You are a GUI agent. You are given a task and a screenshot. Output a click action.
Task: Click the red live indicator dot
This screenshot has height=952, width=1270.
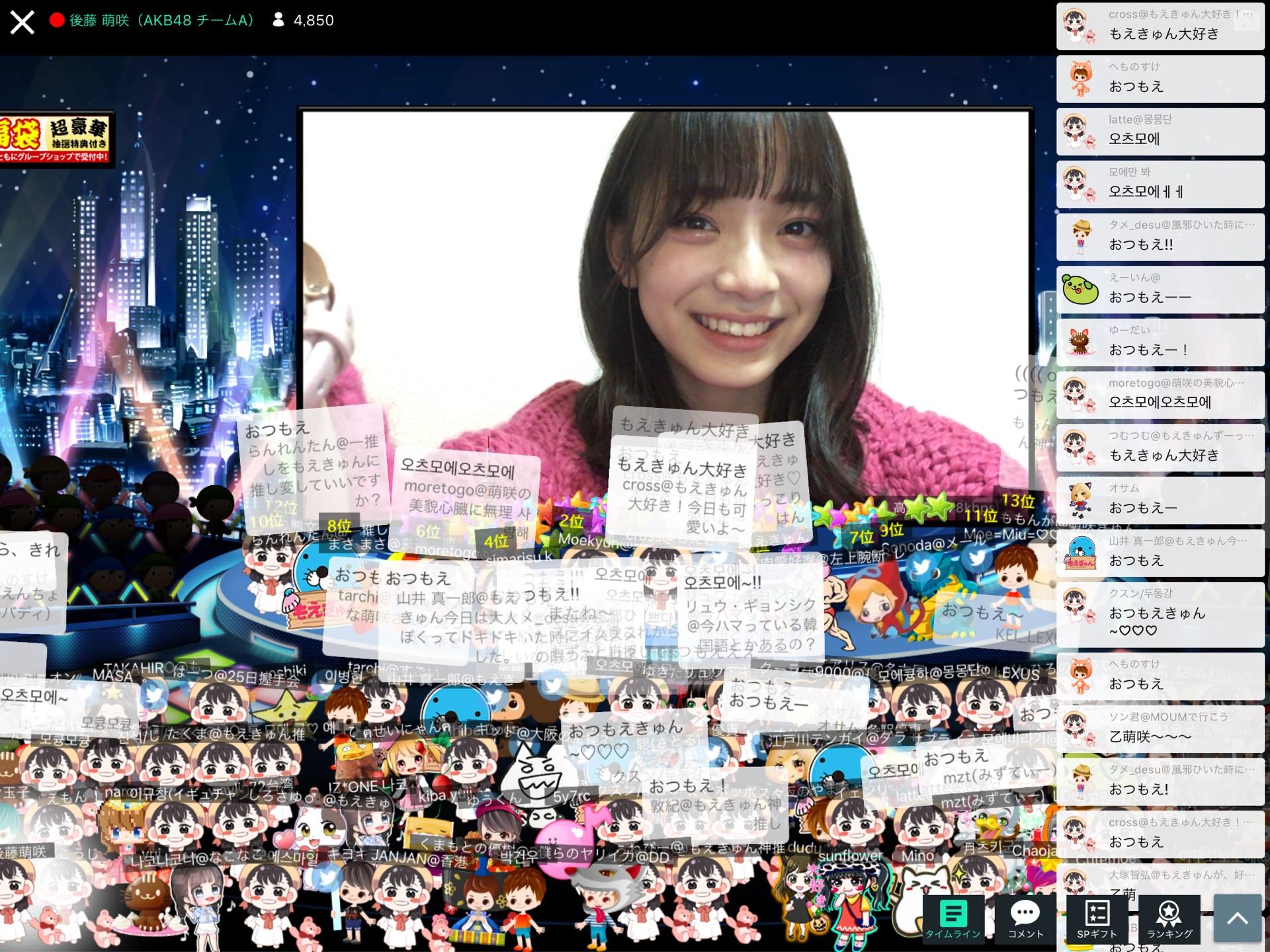[57, 20]
